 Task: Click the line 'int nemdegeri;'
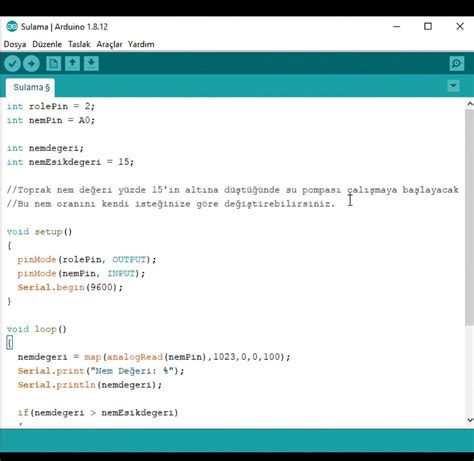point(45,148)
